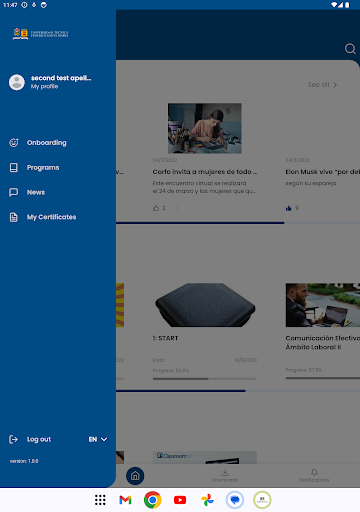Launch Gmail from the taskbar
Screen dimensions: 360x512
125,500
